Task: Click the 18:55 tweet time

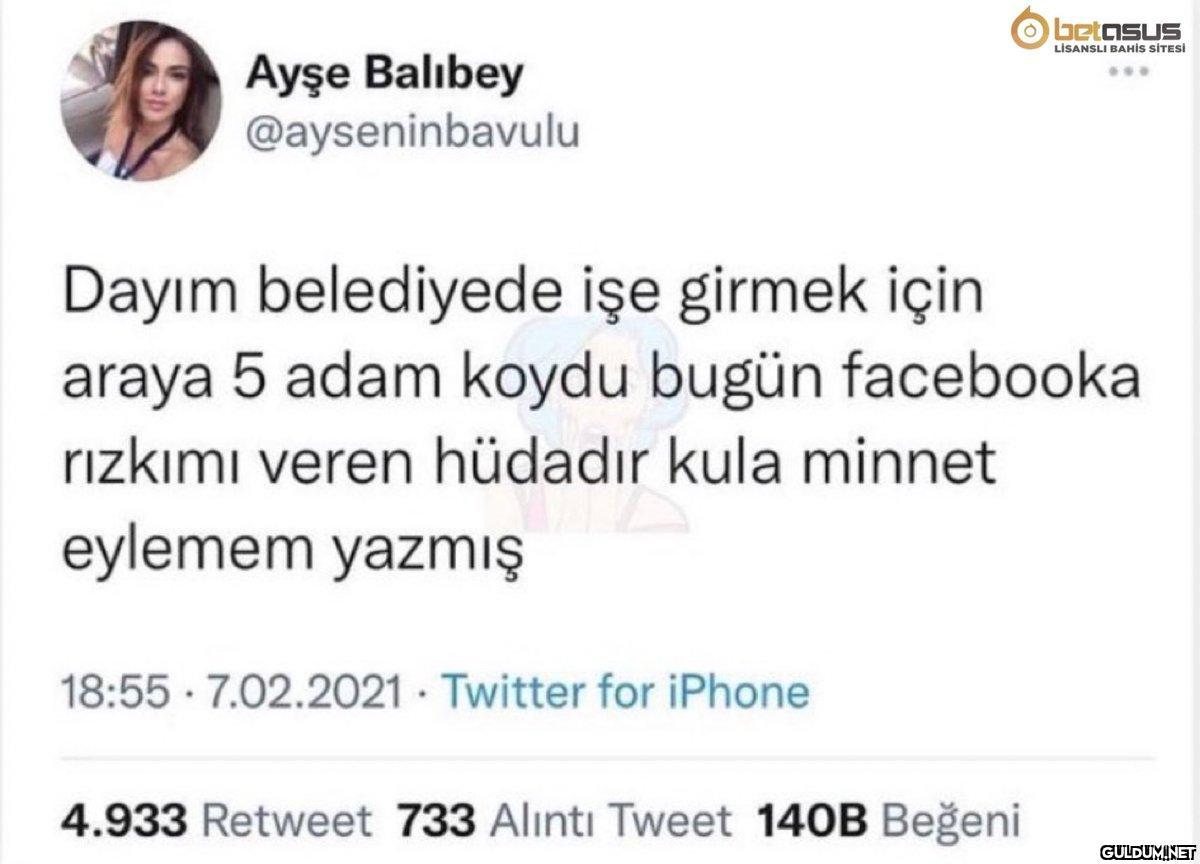Action: pyautogui.click(x=105, y=692)
